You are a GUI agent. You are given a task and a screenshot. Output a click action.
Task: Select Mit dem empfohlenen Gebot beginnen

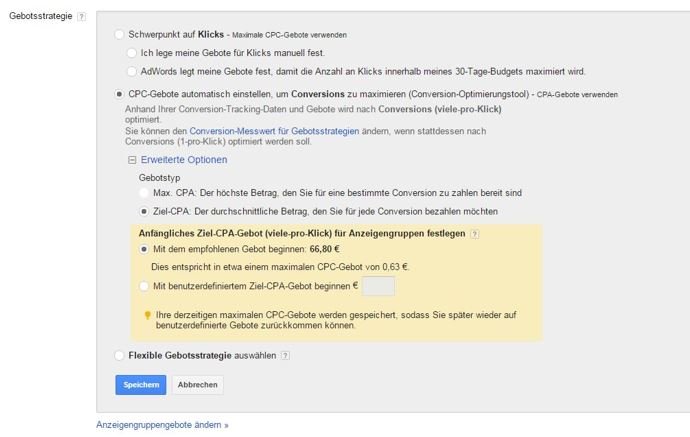(x=143, y=249)
